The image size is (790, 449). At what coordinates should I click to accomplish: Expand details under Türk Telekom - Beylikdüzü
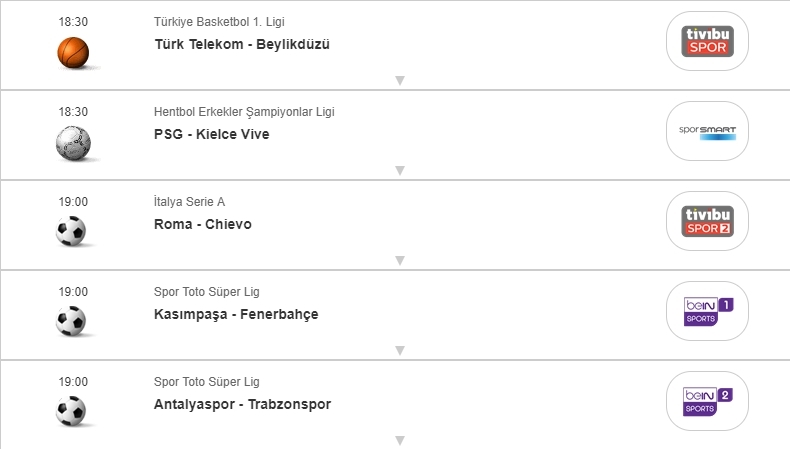399,80
